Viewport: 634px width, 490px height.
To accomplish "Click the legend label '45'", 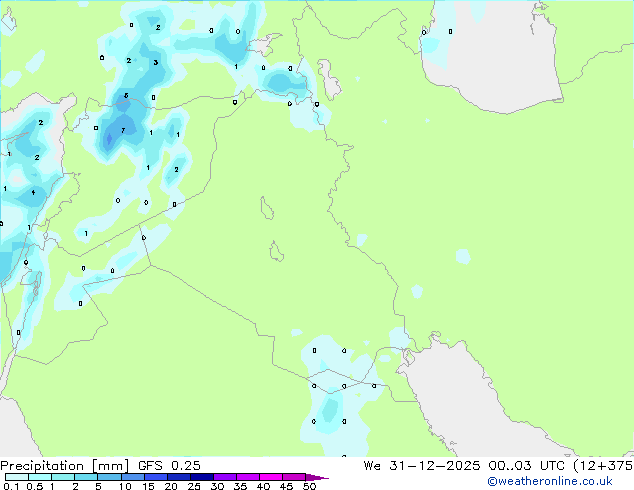I will [x=286, y=486].
